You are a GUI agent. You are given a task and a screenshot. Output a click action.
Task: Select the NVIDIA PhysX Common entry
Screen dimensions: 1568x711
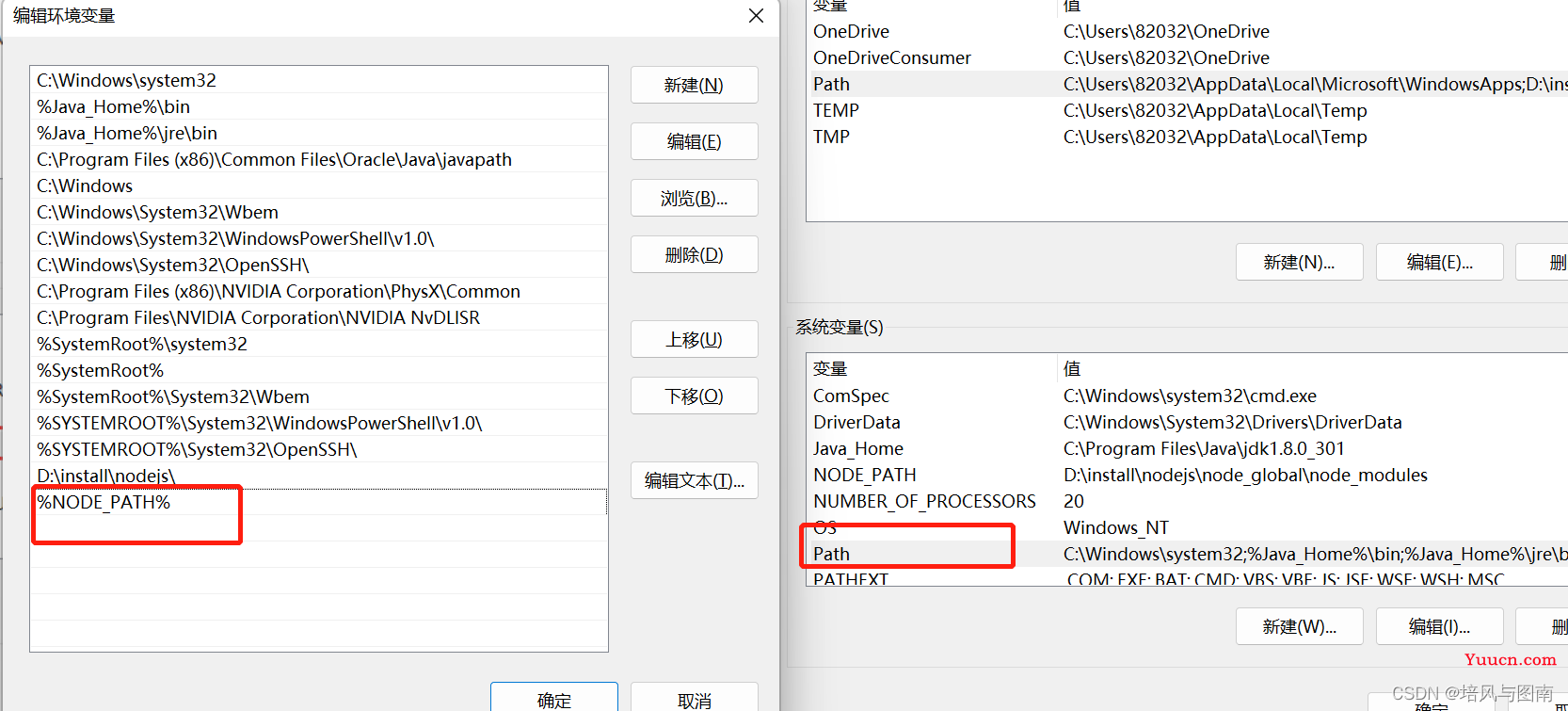pyautogui.click(x=319, y=291)
